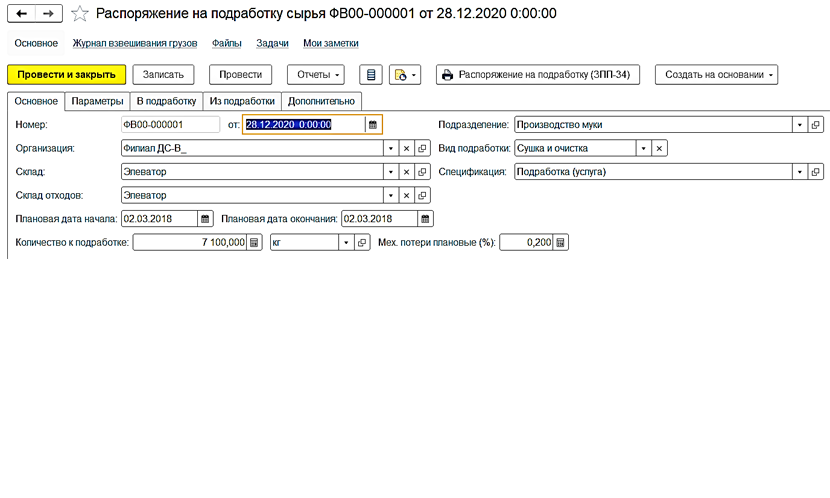830x498 pixels.
Task: Open the Файлы link
Action: (227, 43)
